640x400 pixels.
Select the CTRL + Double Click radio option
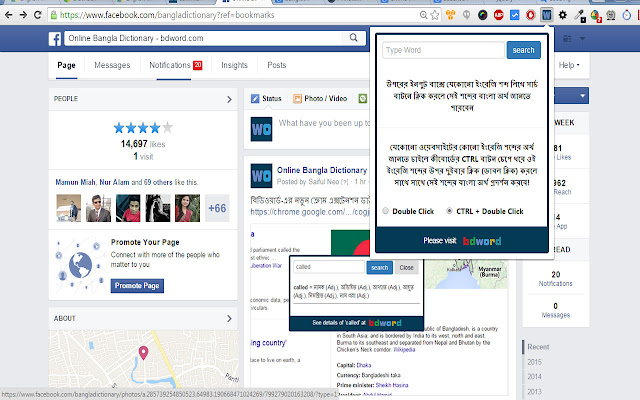(x=449, y=211)
